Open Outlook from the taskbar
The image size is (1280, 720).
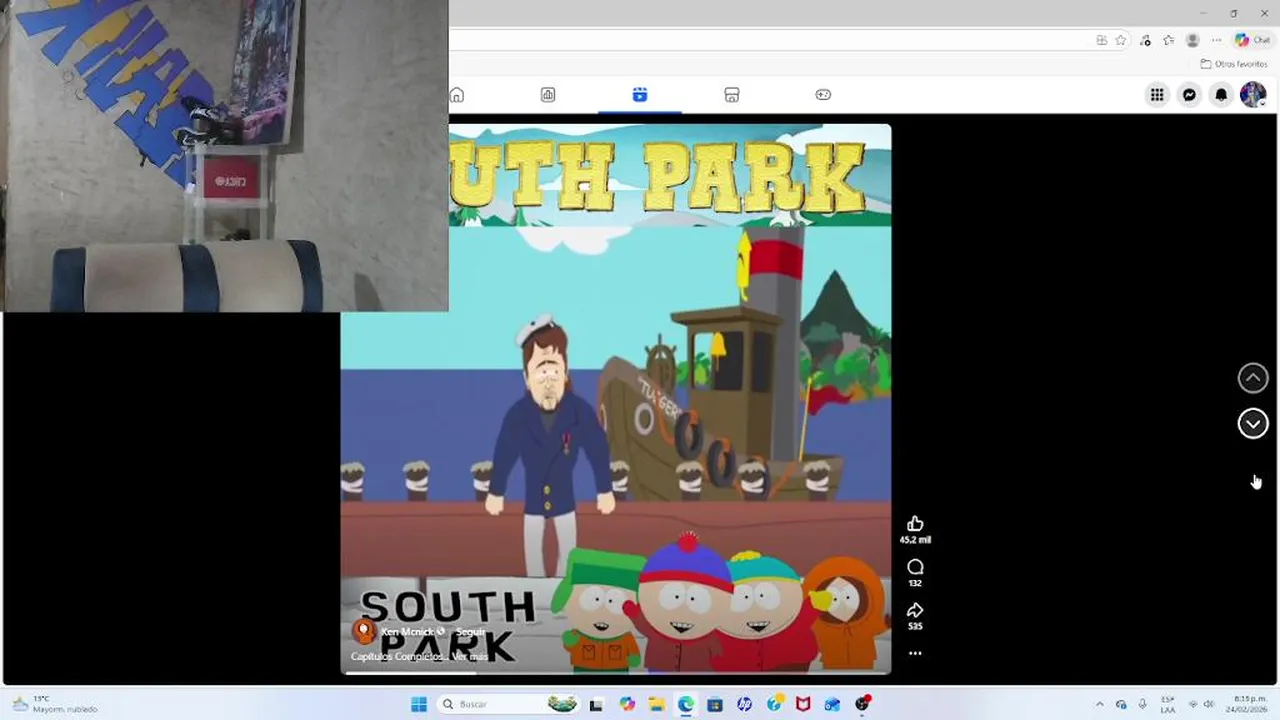(x=832, y=704)
